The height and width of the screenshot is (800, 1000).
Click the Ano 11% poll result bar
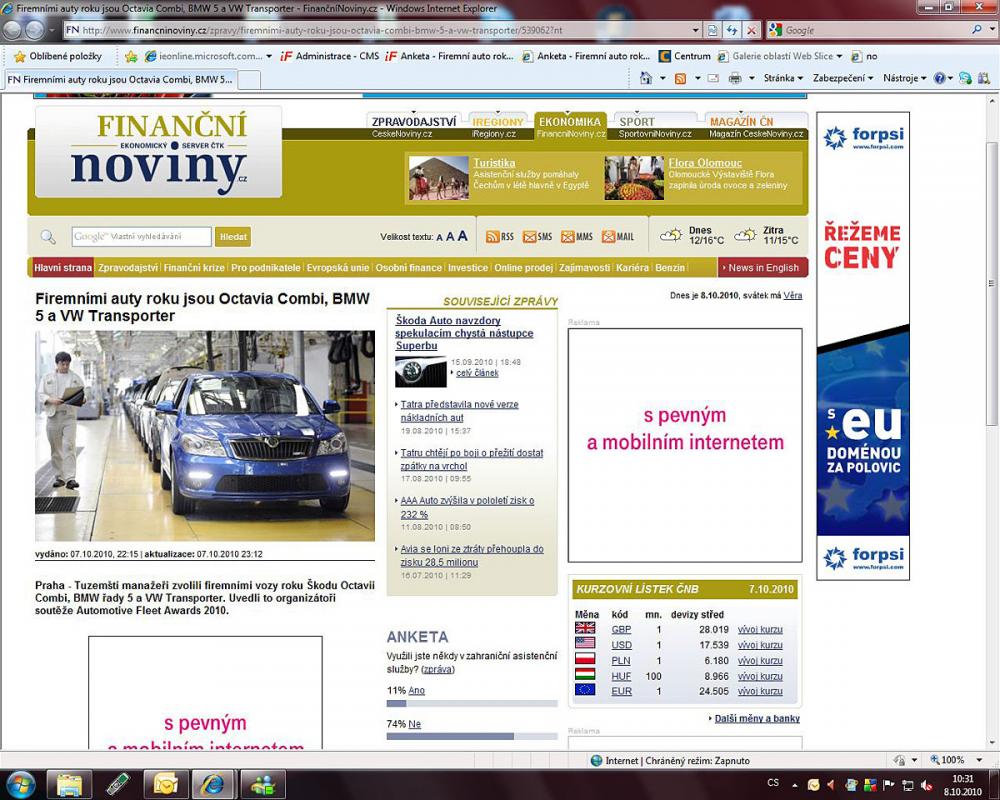coord(472,703)
